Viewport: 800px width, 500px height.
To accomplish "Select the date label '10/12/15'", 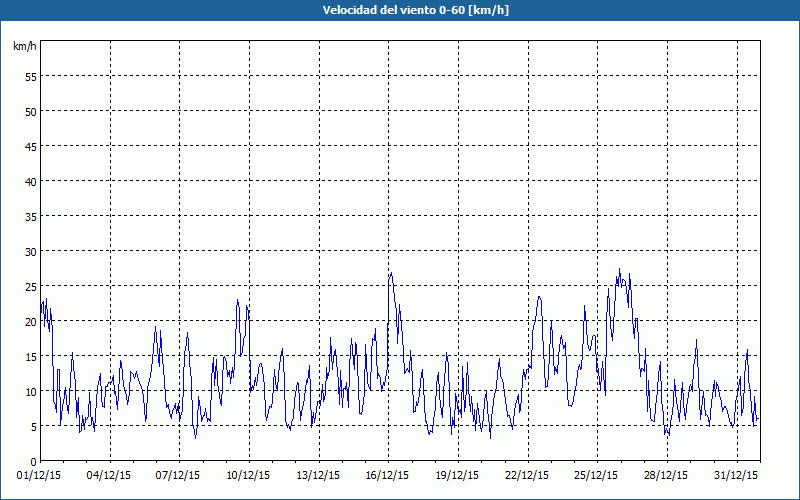I will [x=248, y=476].
